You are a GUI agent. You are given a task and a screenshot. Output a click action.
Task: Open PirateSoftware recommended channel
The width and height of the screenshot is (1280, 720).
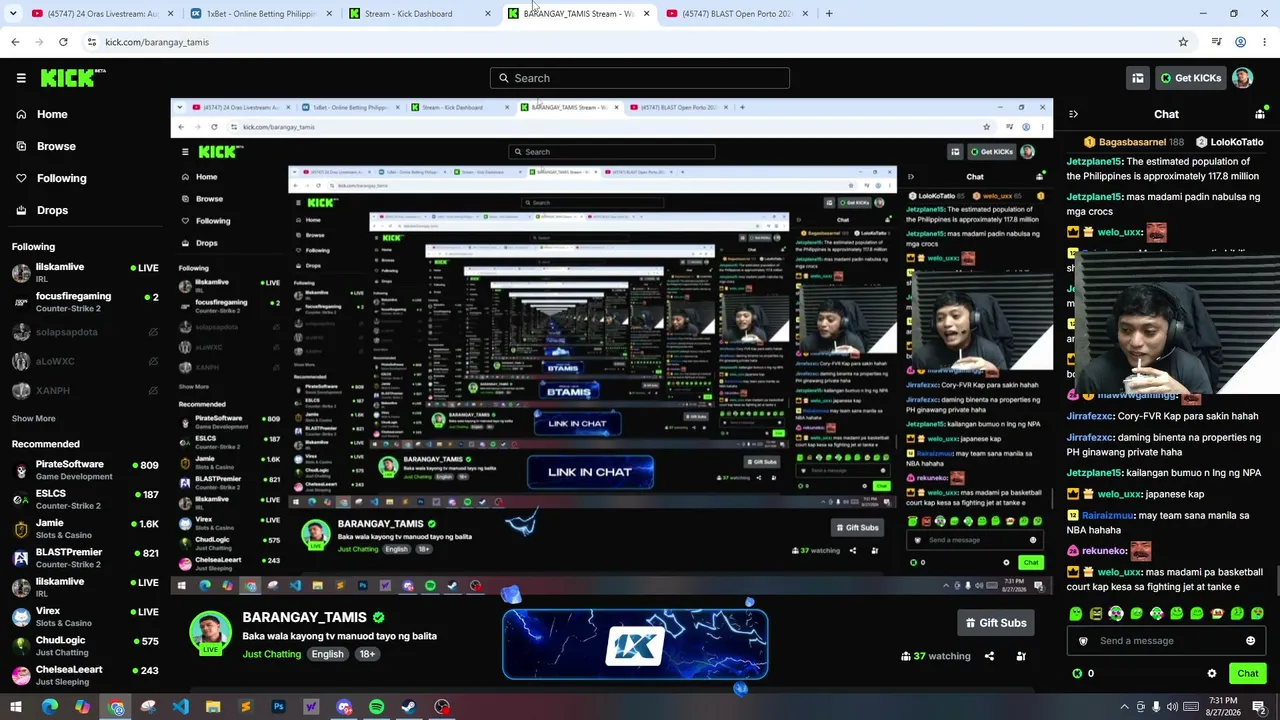(x=85, y=470)
